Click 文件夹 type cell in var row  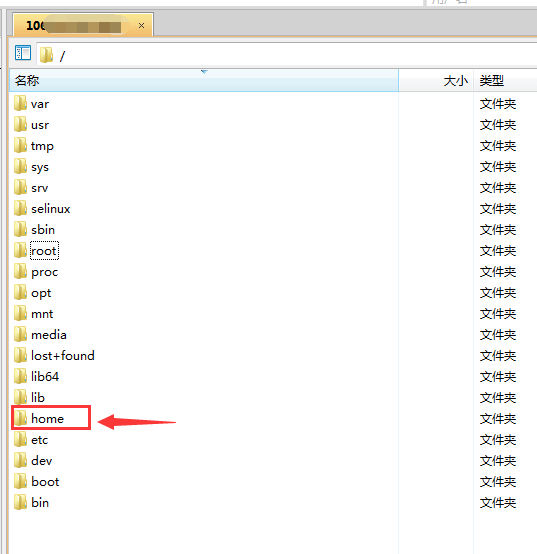[498, 104]
